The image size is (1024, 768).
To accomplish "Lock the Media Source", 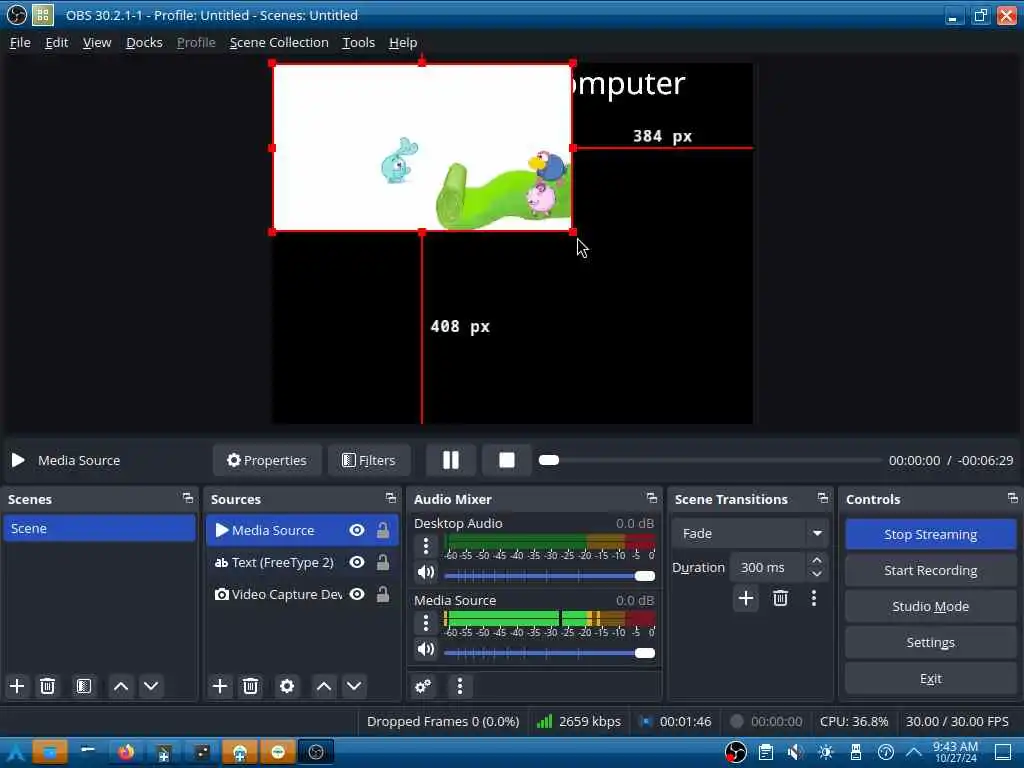I will 383,530.
